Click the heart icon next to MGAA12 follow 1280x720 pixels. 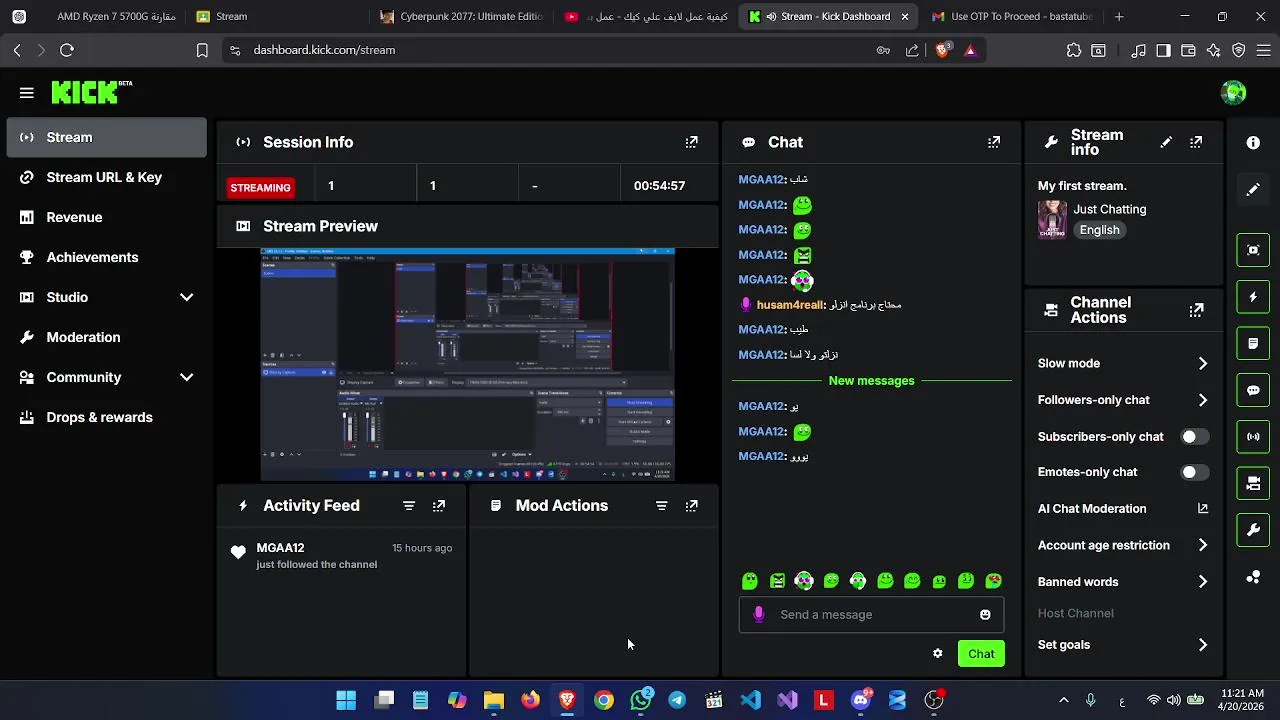(238, 553)
